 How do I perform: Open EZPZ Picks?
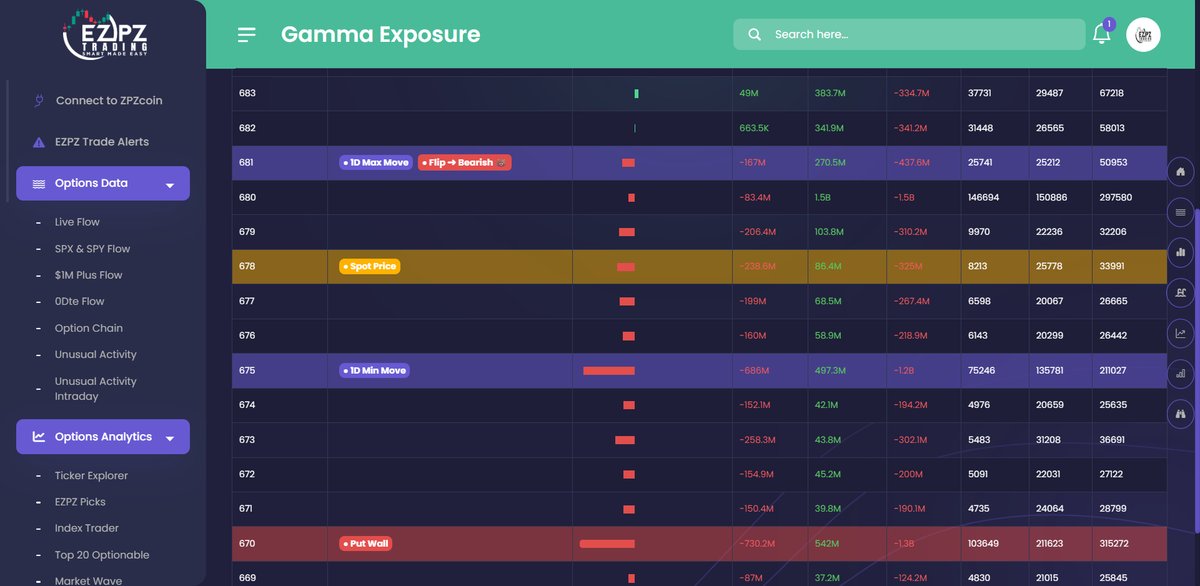80,502
